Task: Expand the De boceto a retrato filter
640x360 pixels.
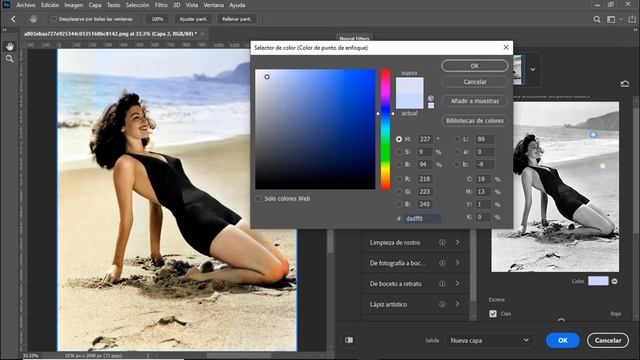Action: (x=458, y=284)
